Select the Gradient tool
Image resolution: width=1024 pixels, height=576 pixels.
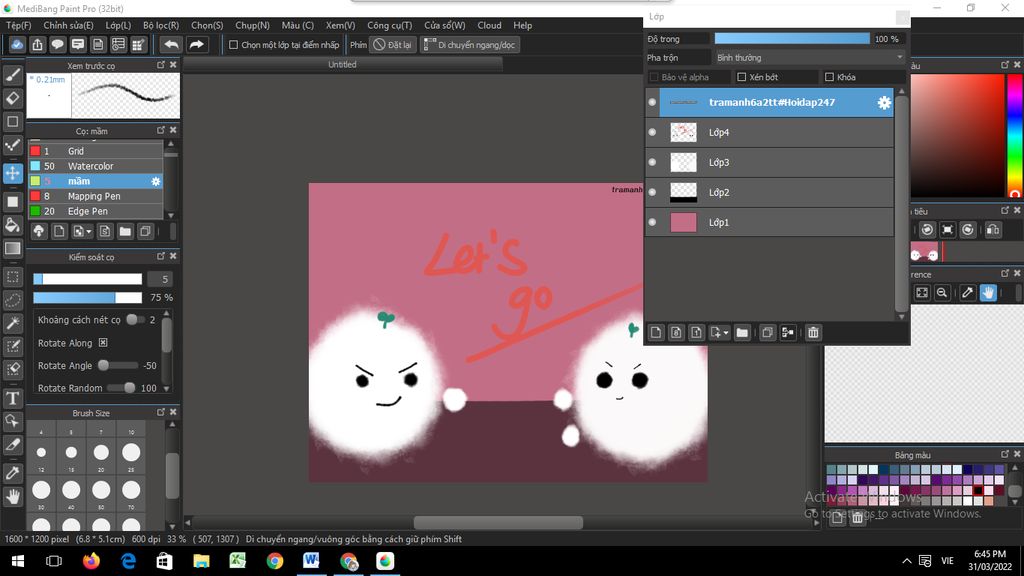12,249
